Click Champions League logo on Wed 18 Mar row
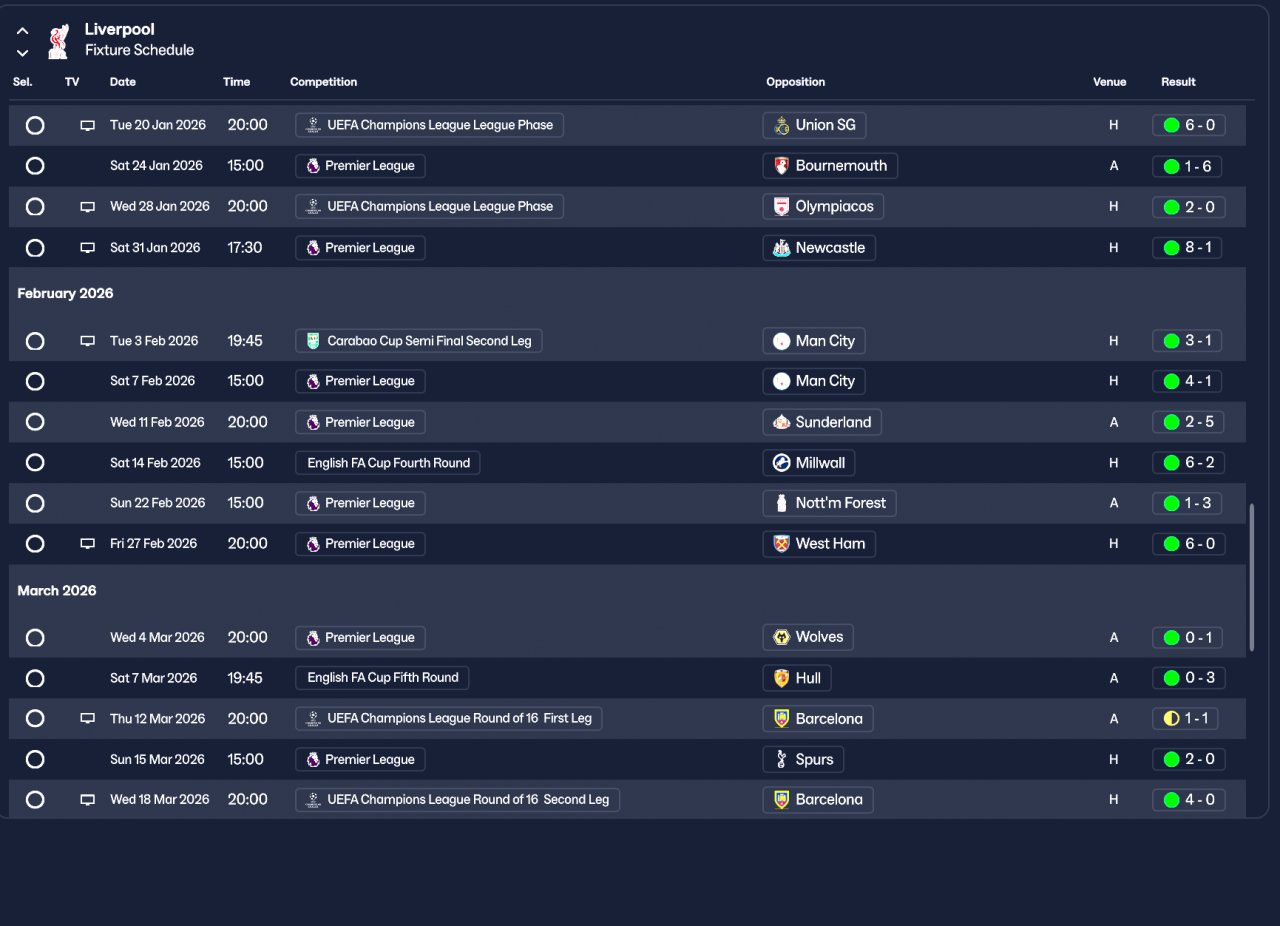 click(313, 800)
